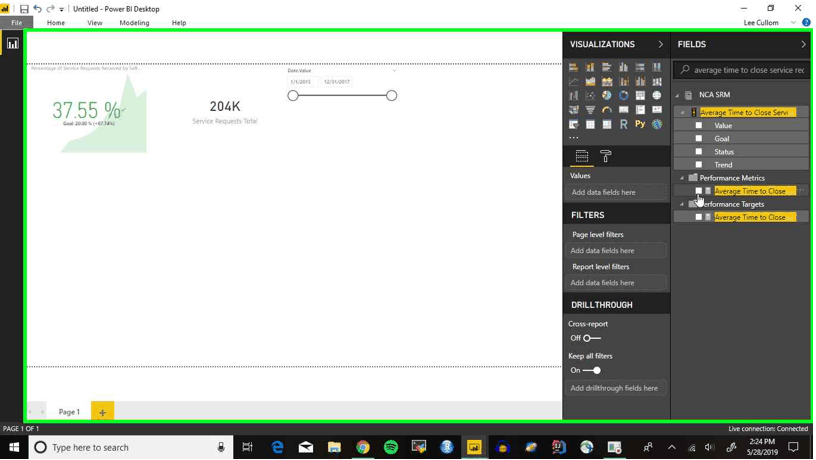The height and width of the screenshot is (460, 816).
Task: Collapse the Fields pane with its chevron
Action: point(804,44)
